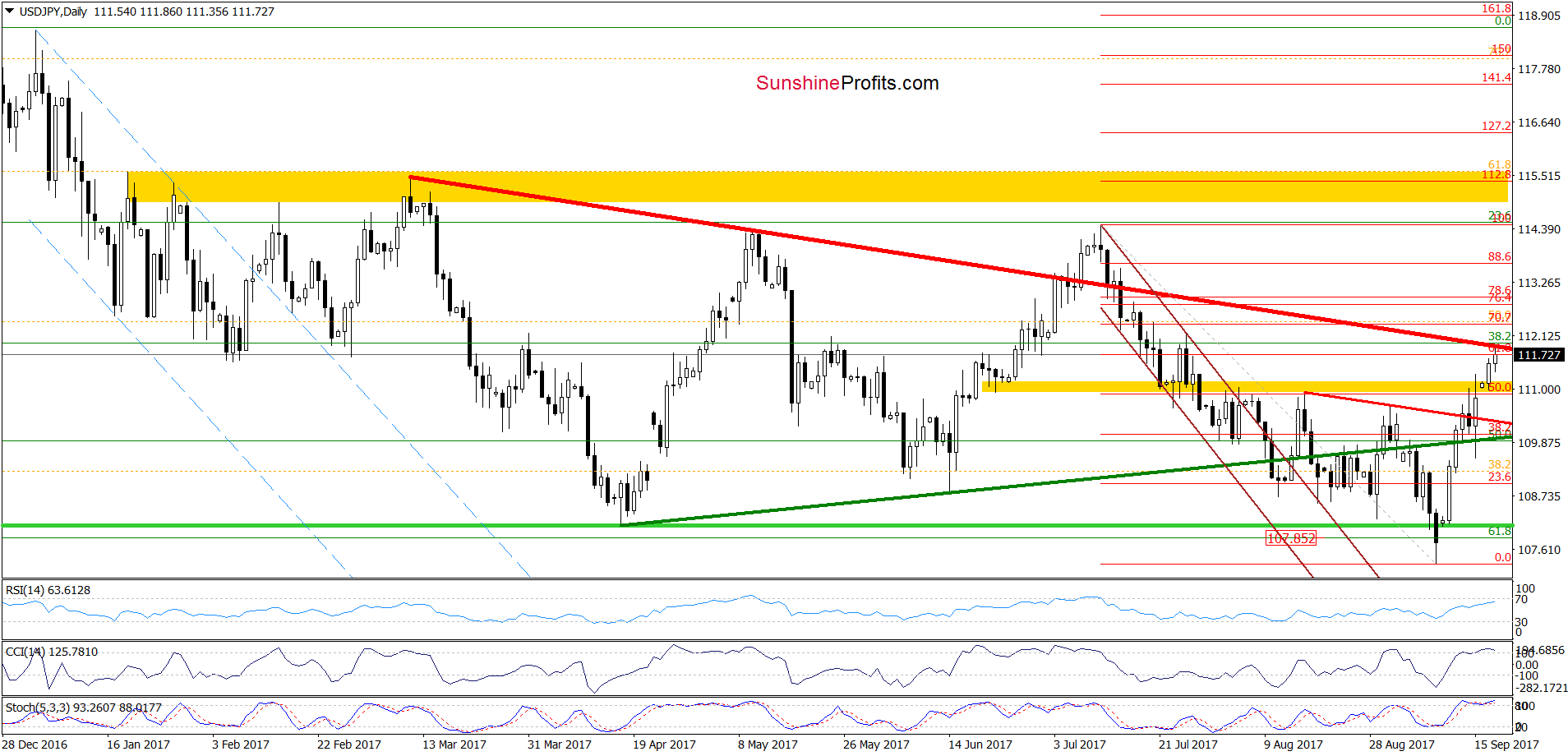1568x756 pixels.
Task: Click the 28 Dec 2016 date label
Action: pyautogui.click(x=35, y=744)
